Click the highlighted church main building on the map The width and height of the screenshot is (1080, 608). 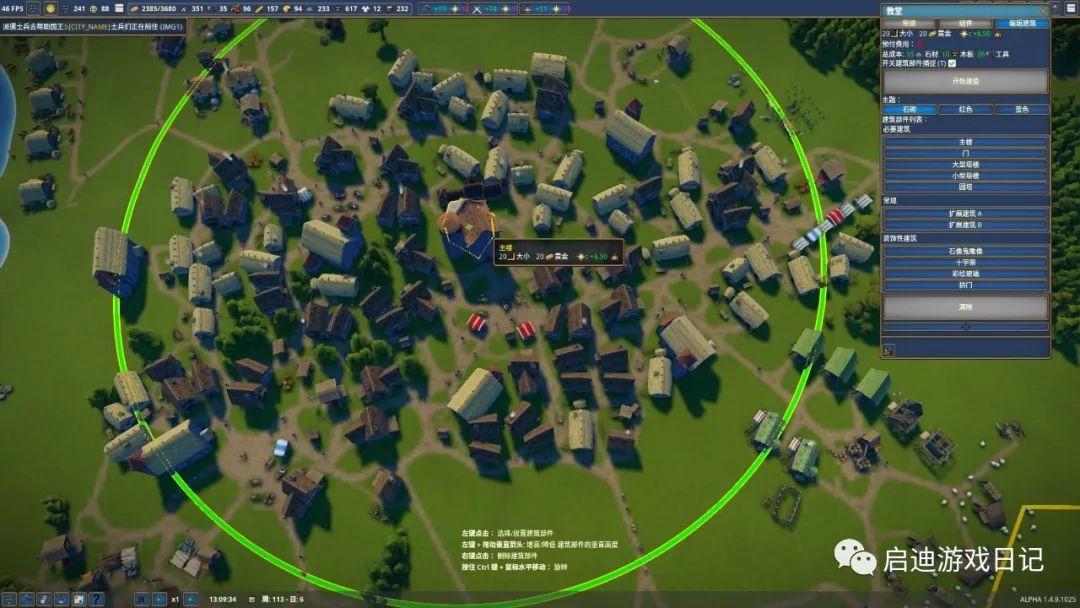[468, 229]
